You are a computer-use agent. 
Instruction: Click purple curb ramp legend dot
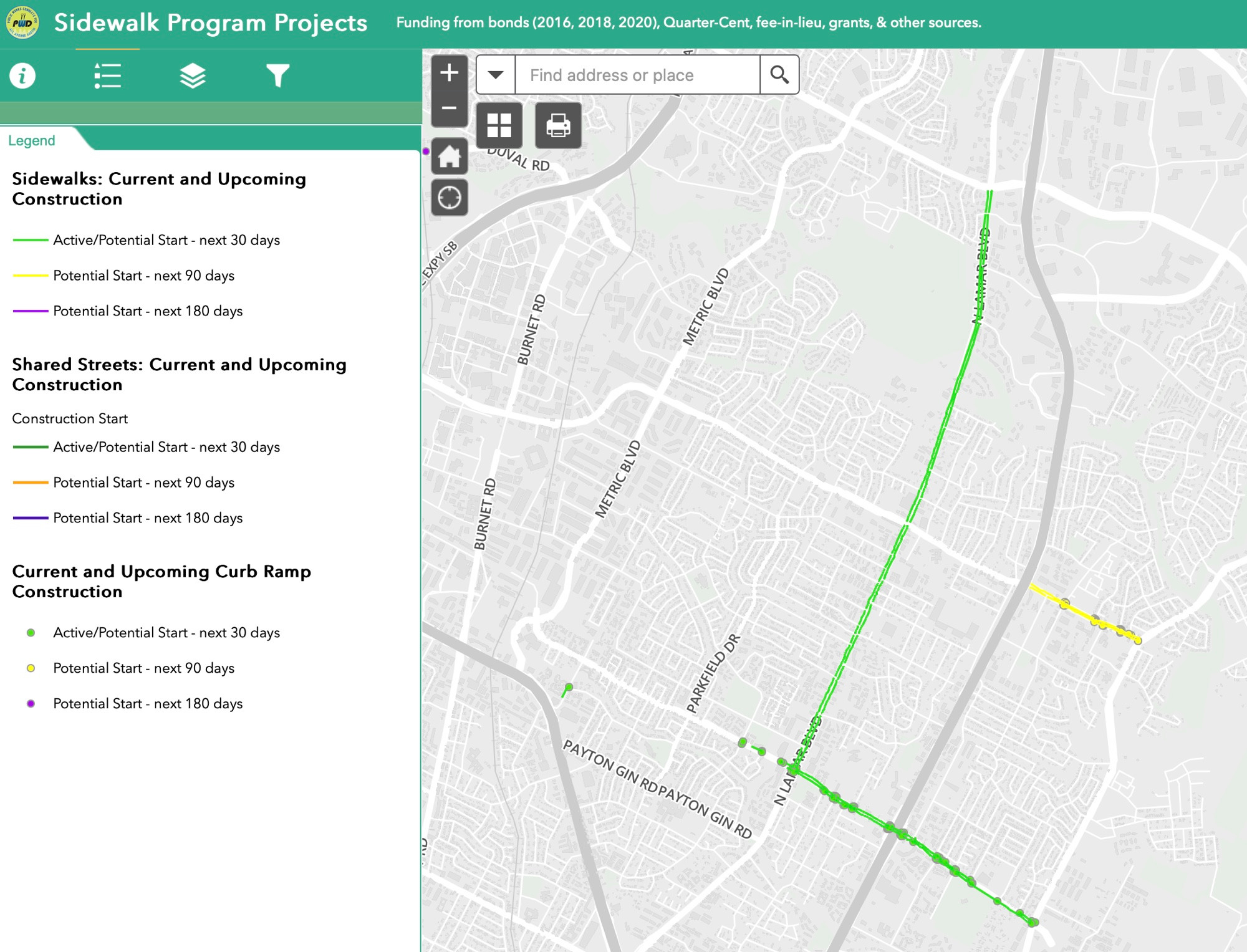[x=31, y=704]
